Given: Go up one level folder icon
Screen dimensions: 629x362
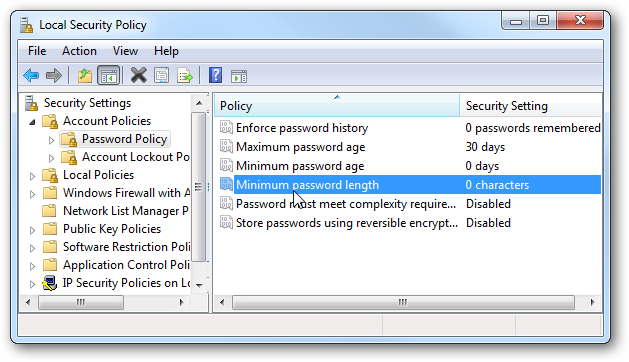Looking at the screenshot, I should coord(85,75).
